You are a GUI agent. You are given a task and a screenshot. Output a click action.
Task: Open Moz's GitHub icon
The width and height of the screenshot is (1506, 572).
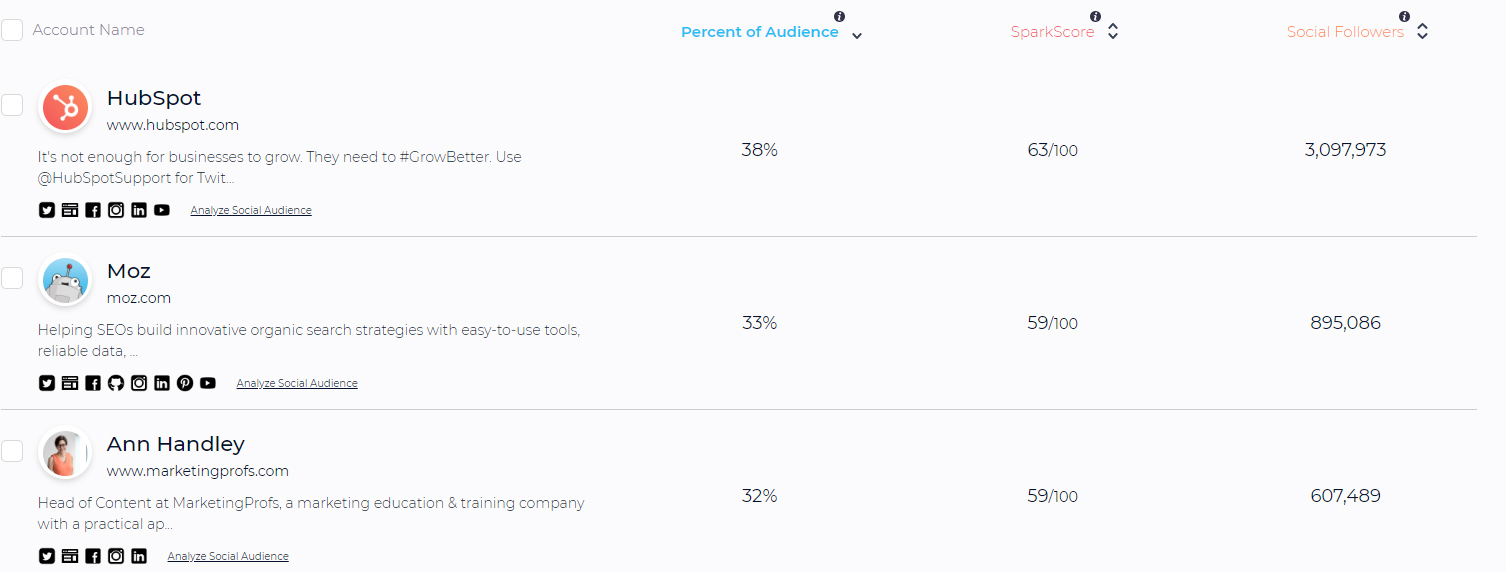[116, 383]
